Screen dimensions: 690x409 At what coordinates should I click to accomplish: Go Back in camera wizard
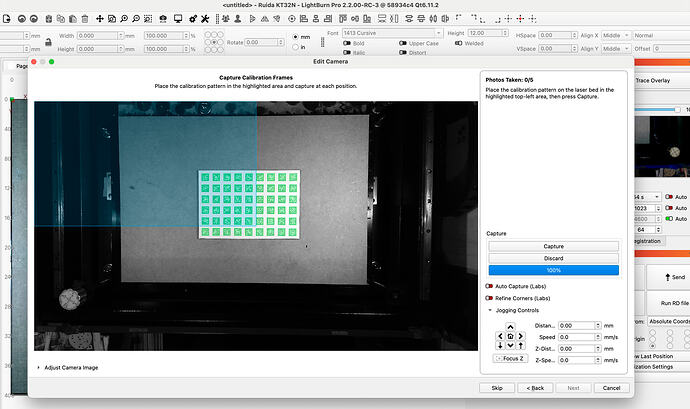535,388
